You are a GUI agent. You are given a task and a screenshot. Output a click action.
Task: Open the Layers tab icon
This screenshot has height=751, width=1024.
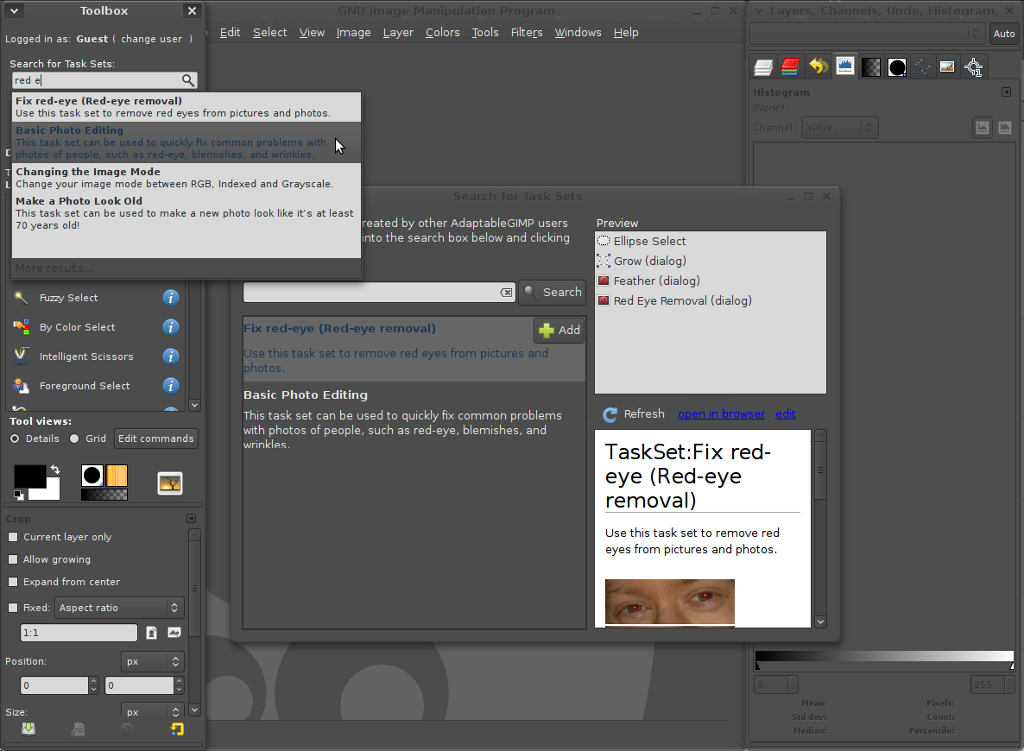pos(763,67)
